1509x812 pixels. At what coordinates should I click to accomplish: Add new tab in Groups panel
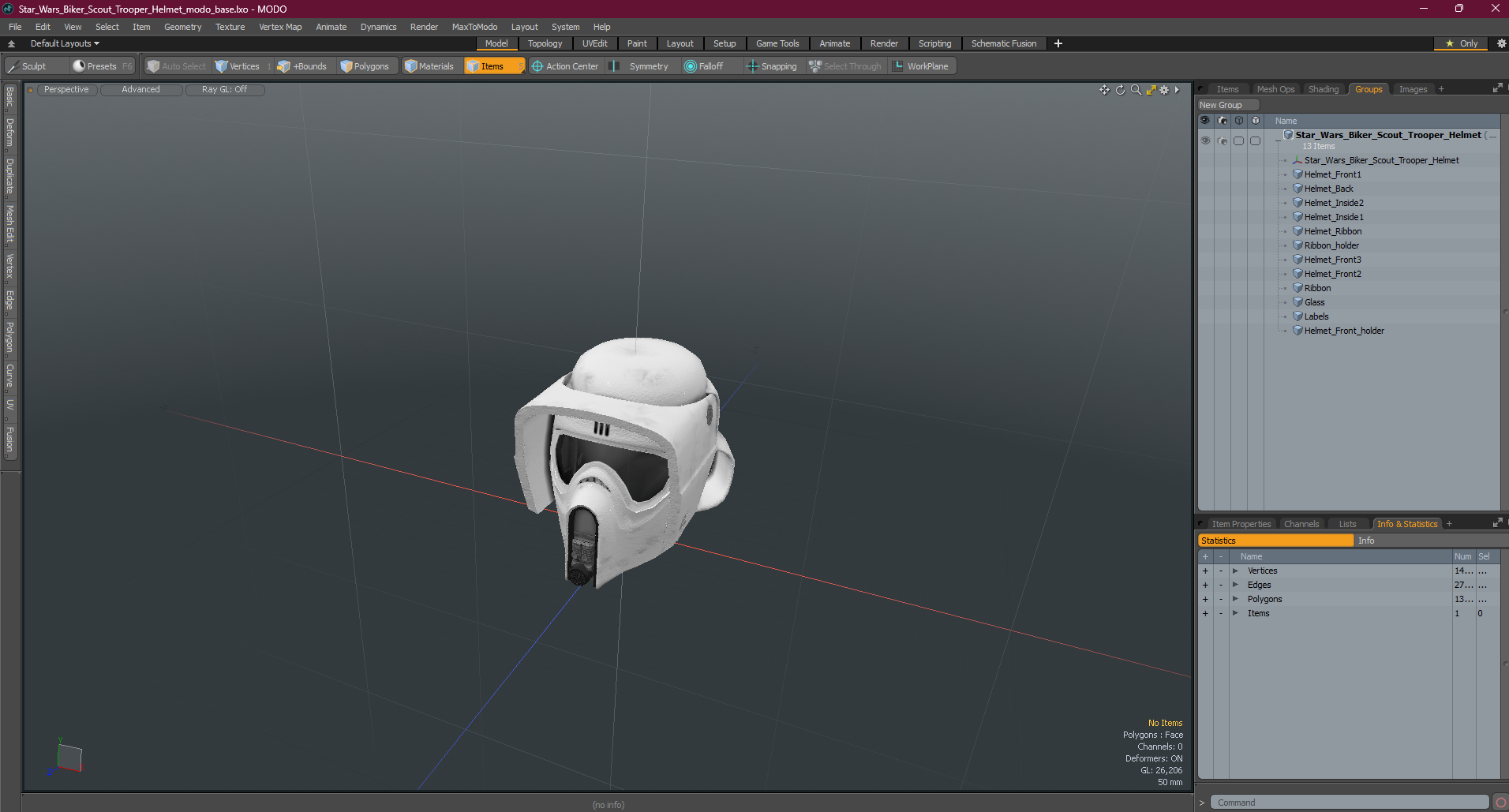(1441, 89)
